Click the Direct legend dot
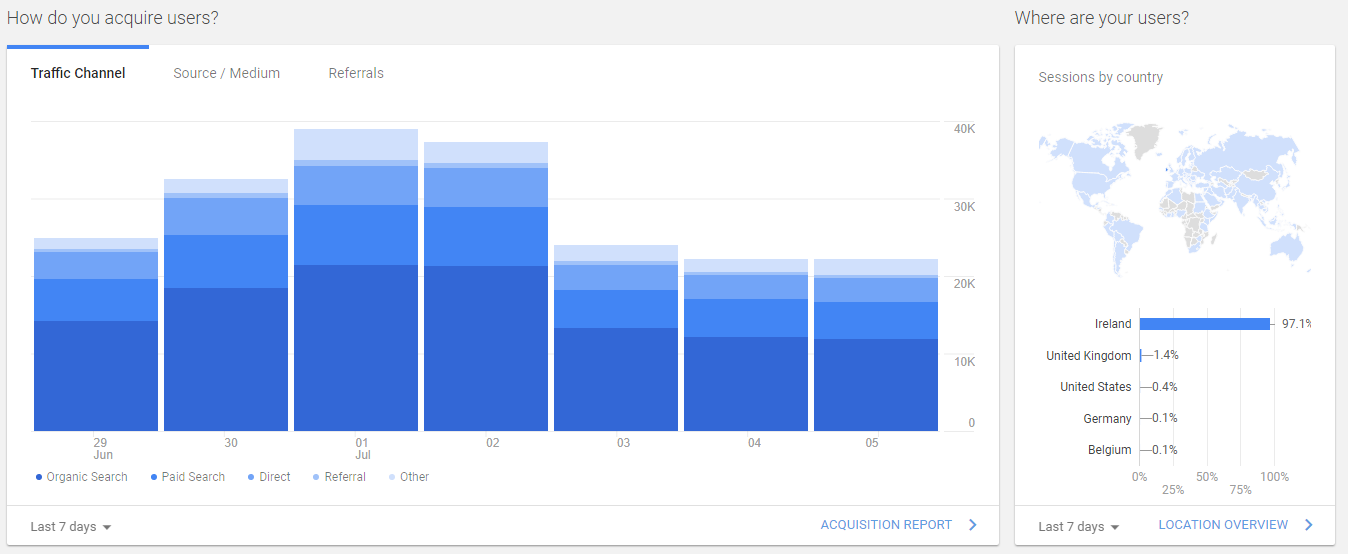 tap(251, 478)
